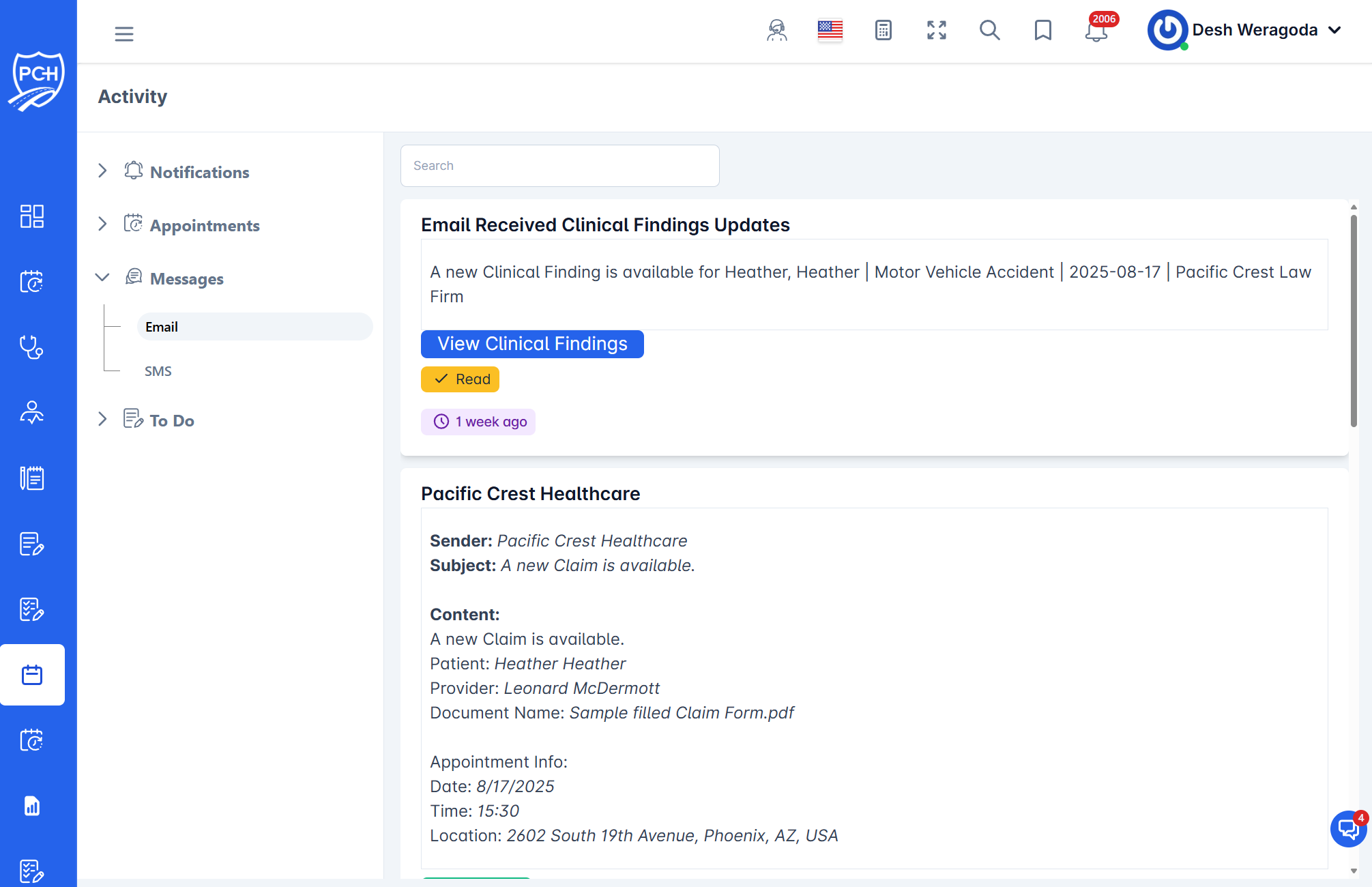Viewport: 1372px width, 887px height.
Task: Open the notifications bell with 2006 badge
Action: pos(1096,31)
